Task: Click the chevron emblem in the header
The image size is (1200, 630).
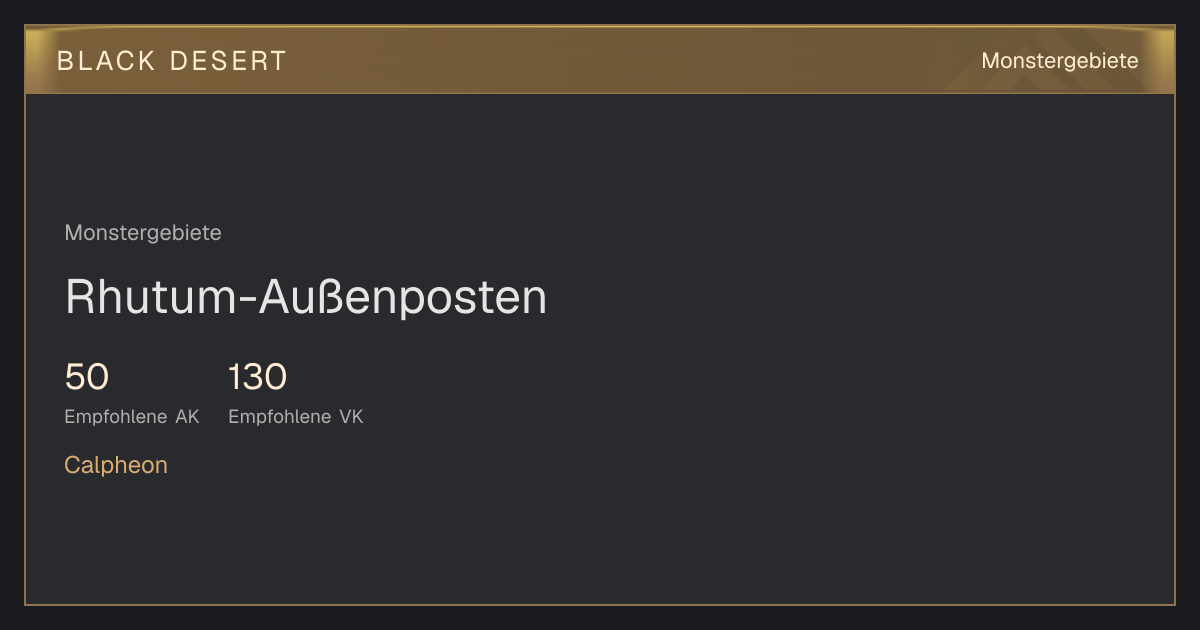Action: (1035, 66)
